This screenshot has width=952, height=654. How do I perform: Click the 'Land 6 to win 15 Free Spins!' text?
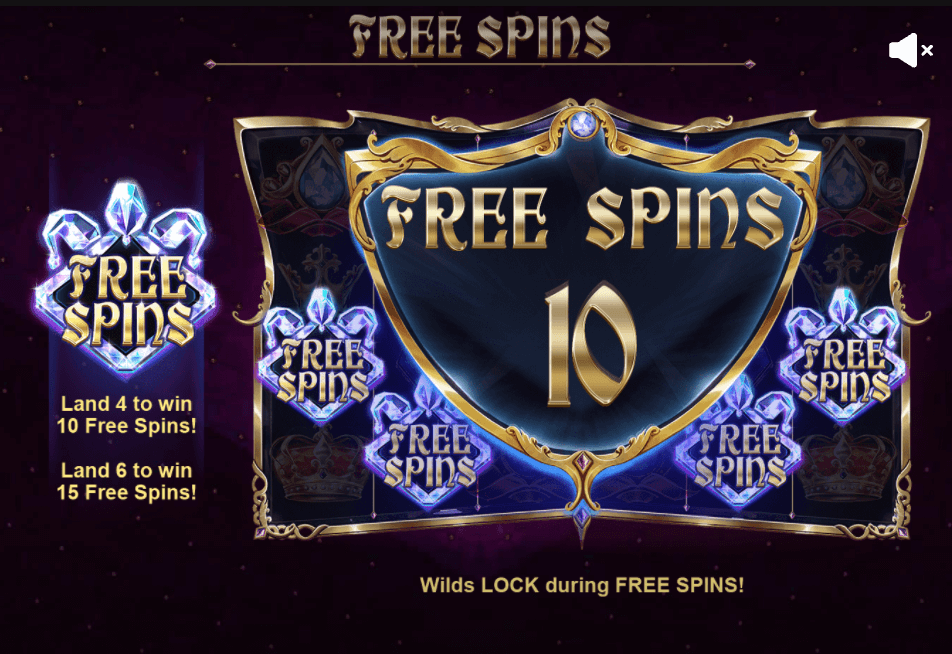[x=126, y=481]
